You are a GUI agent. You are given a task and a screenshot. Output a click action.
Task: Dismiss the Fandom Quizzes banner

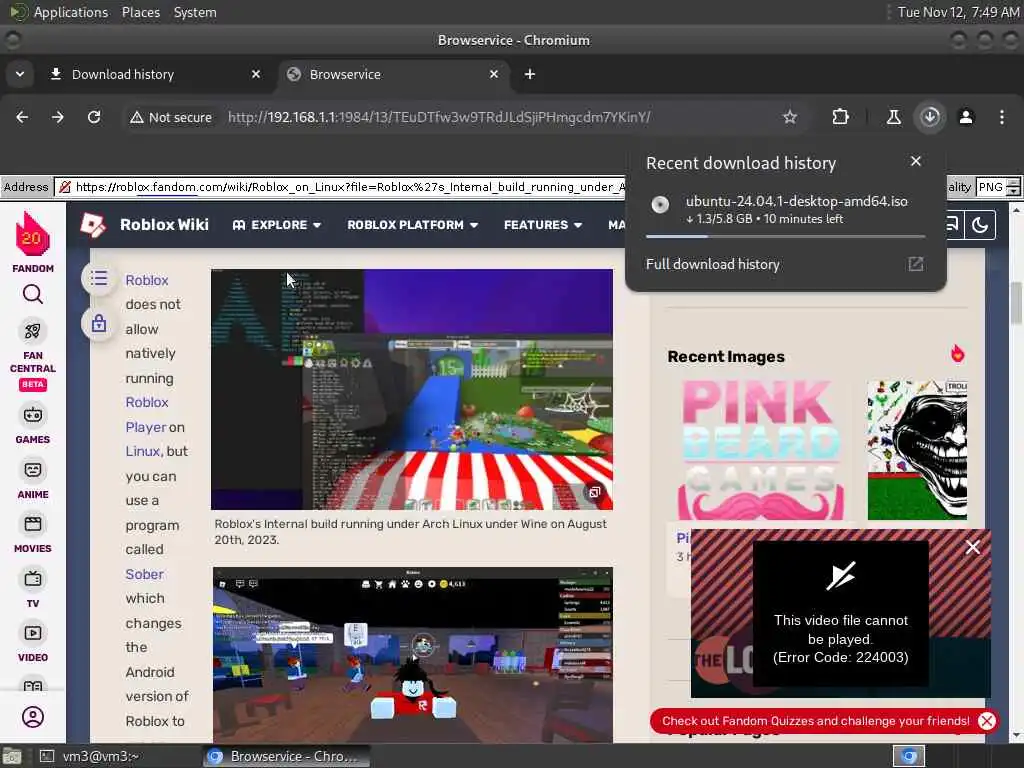pos(987,721)
